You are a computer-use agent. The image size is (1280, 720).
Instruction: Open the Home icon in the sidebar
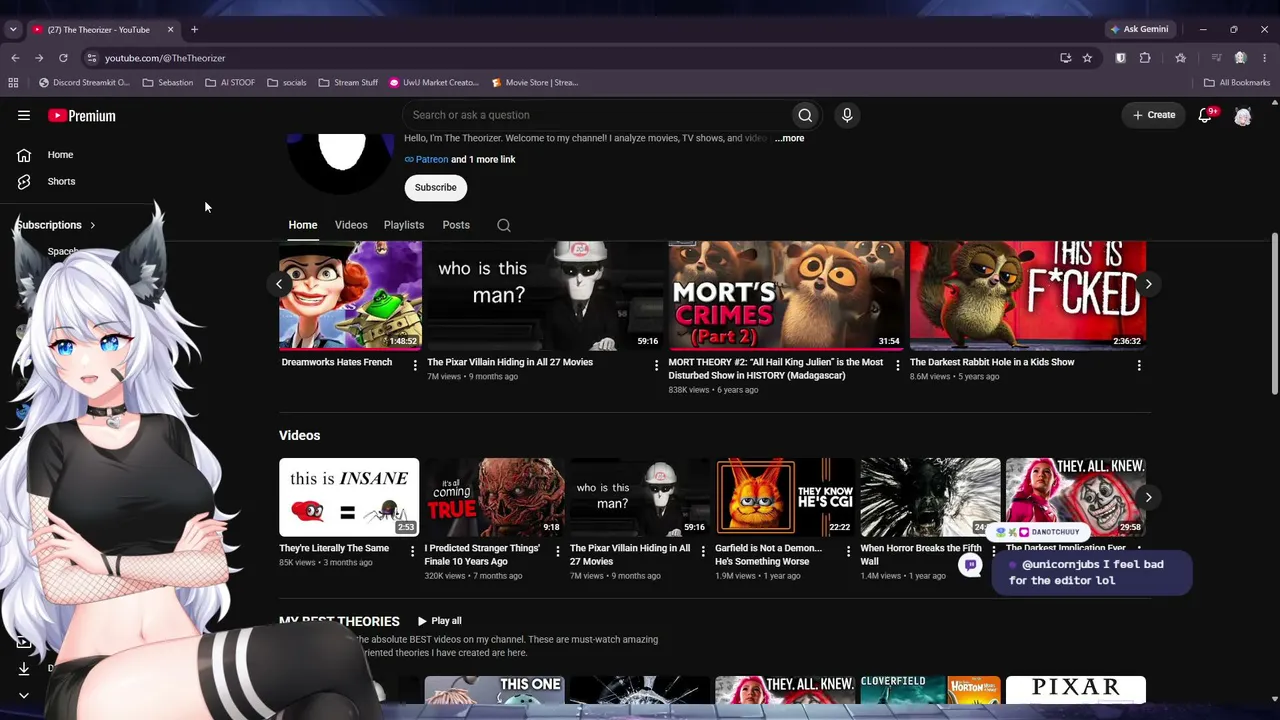point(24,155)
